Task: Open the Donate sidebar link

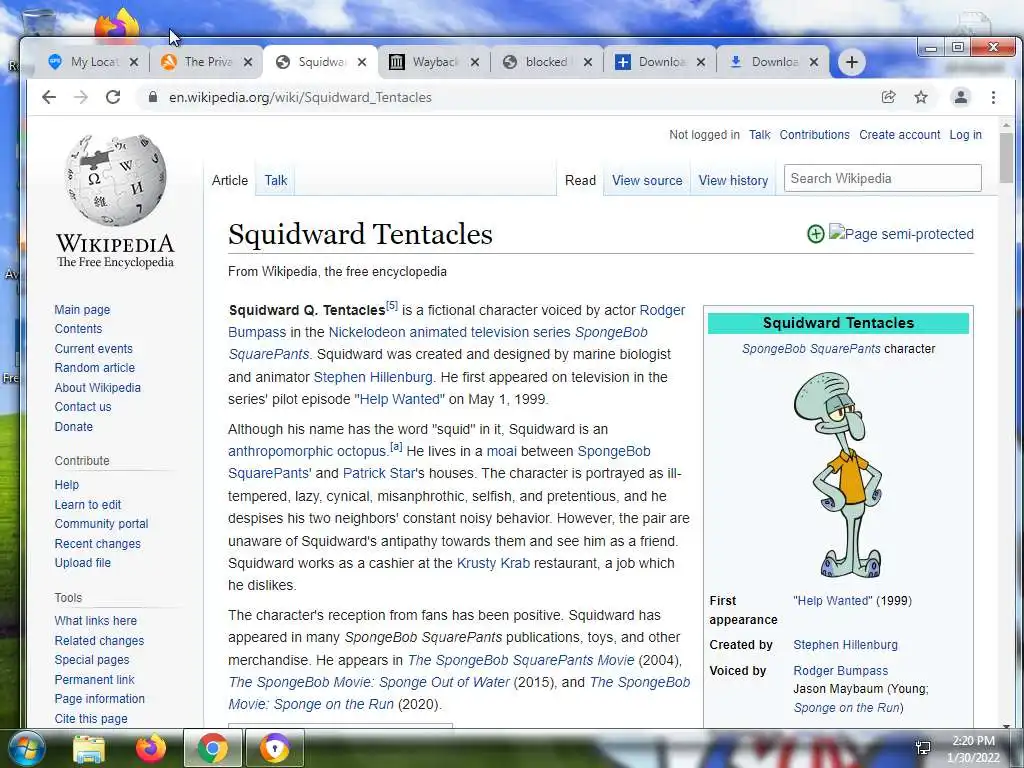Action: pos(74,426)
